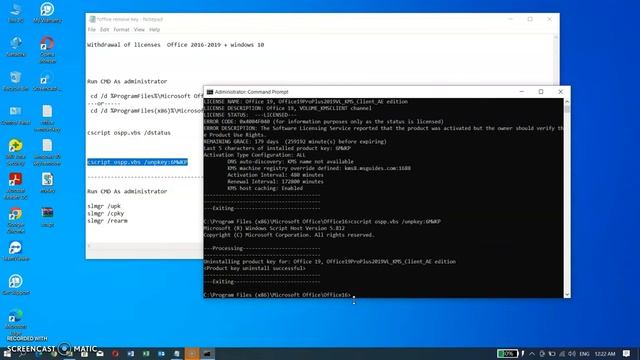Open the TeamViewer desktop shortcut

point(16,251)
